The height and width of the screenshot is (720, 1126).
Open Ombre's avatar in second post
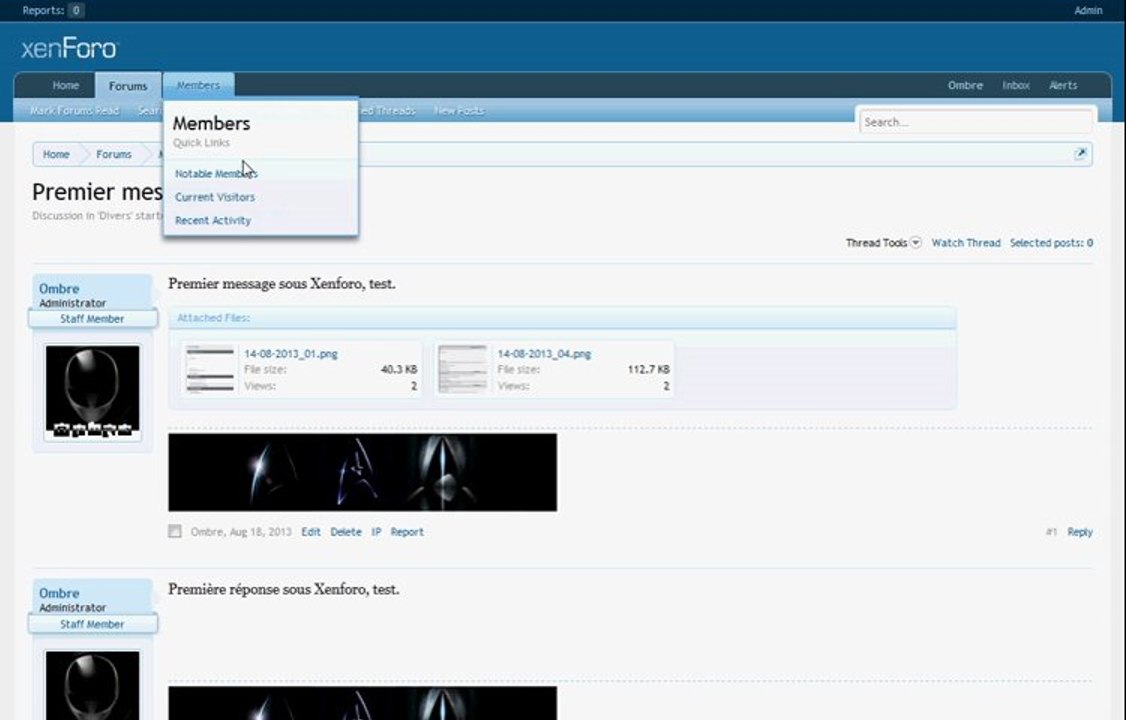point(93,686)
